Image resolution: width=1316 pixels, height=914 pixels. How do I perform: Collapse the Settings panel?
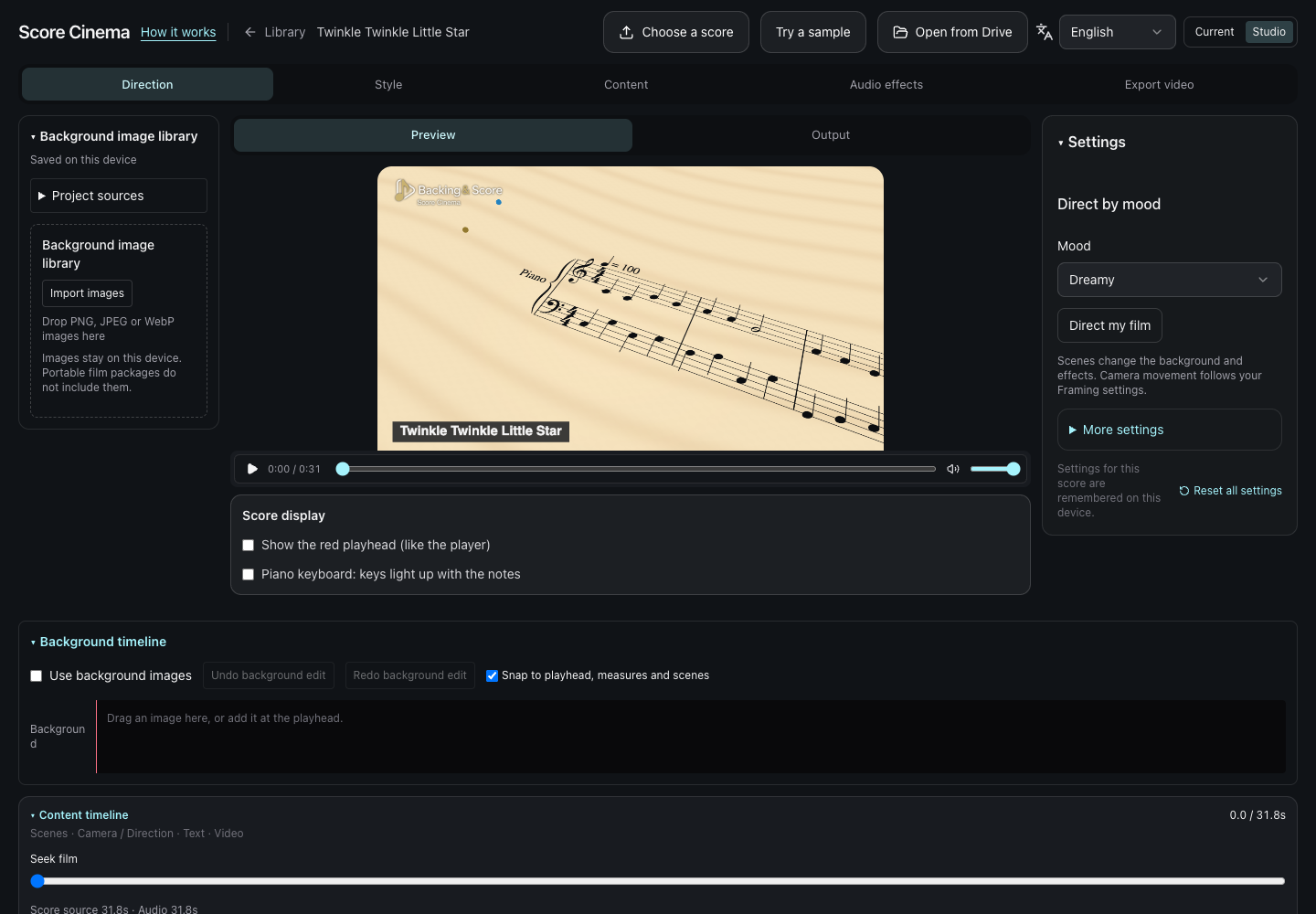[x=1092, y=143]
